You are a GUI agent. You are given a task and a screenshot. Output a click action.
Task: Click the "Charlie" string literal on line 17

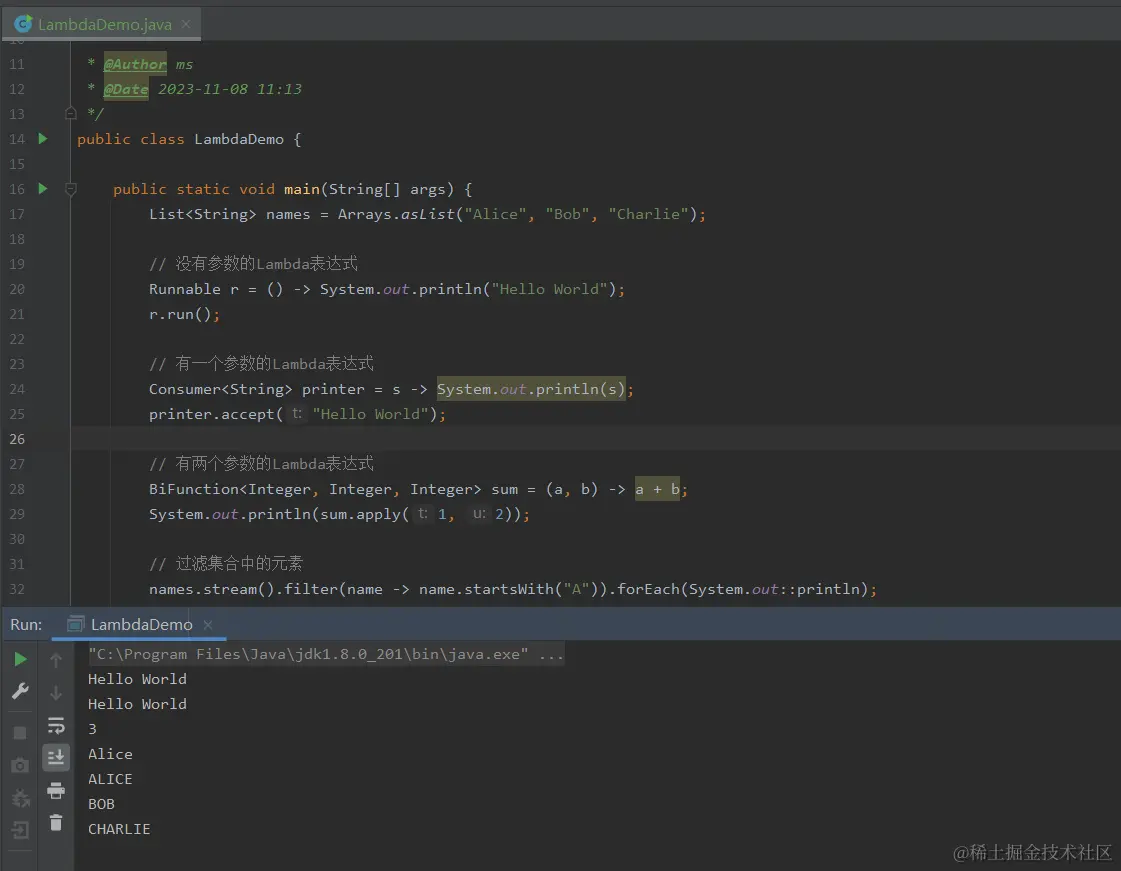click(x=648, y=215)
